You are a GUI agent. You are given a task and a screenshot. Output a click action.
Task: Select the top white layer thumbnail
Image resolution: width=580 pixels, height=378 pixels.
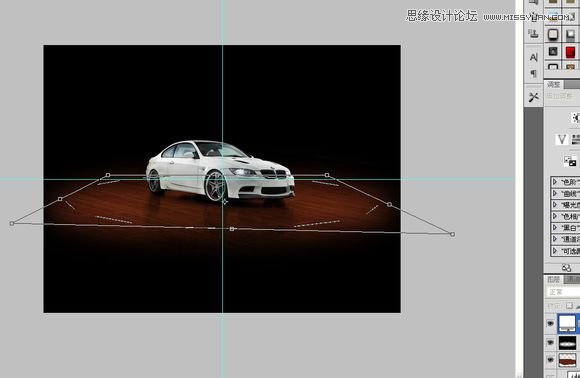[567, 323]
